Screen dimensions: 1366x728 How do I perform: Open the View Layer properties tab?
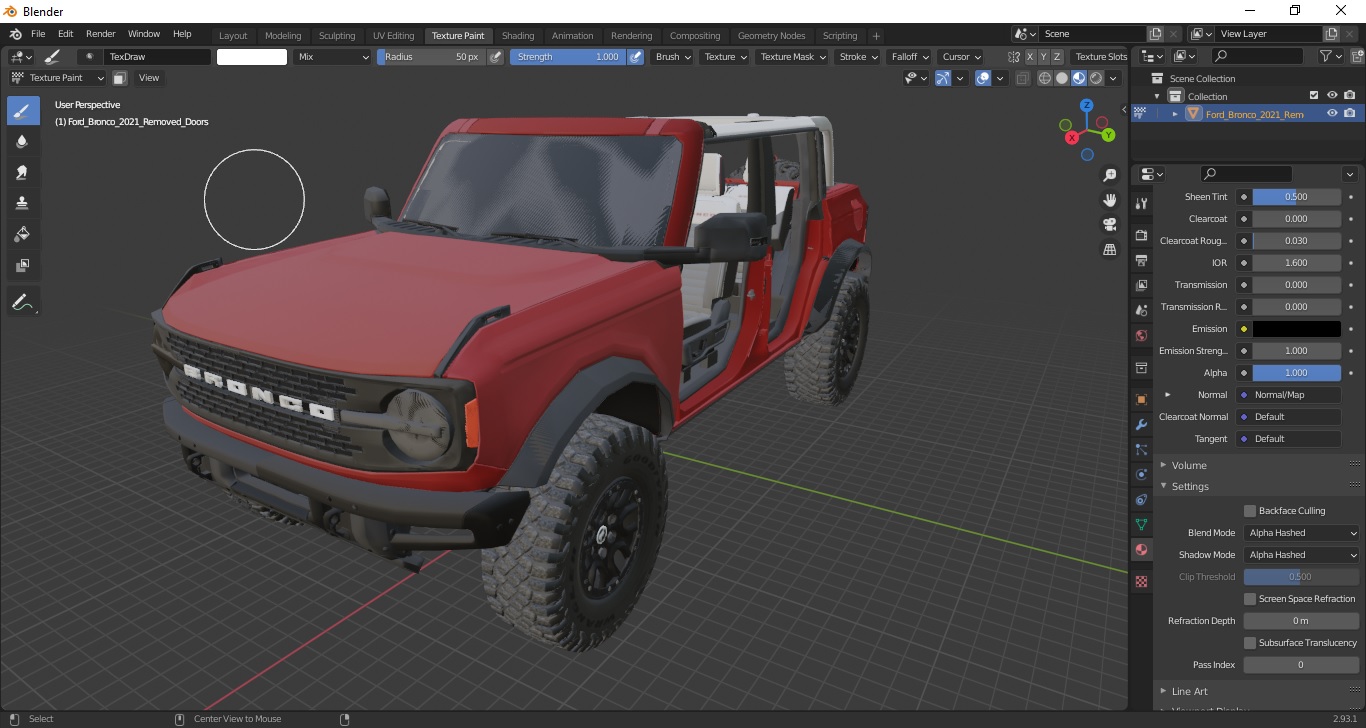coord(1141,285)
